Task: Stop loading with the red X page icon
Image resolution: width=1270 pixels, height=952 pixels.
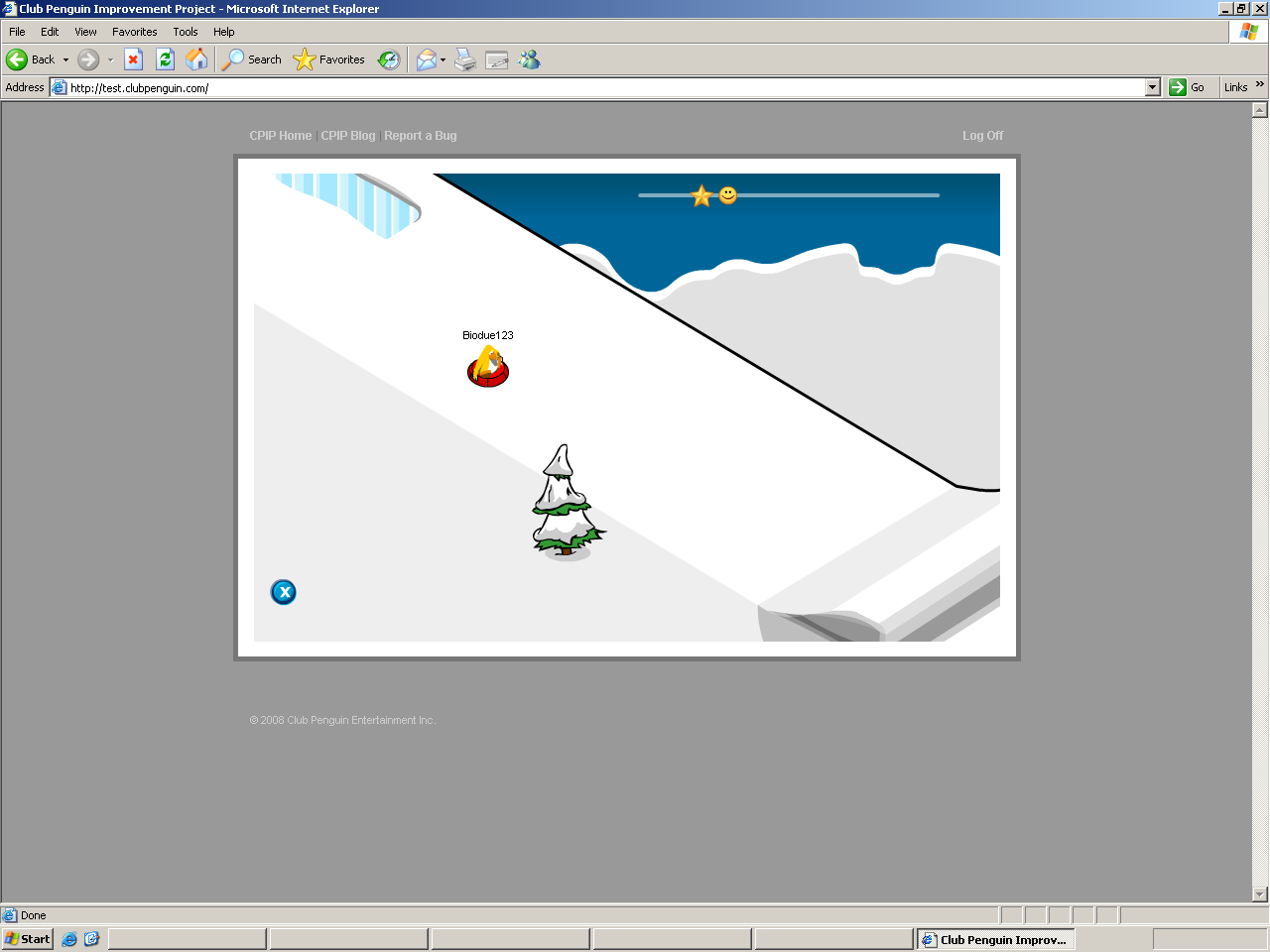Action: [x=134, y=59]
